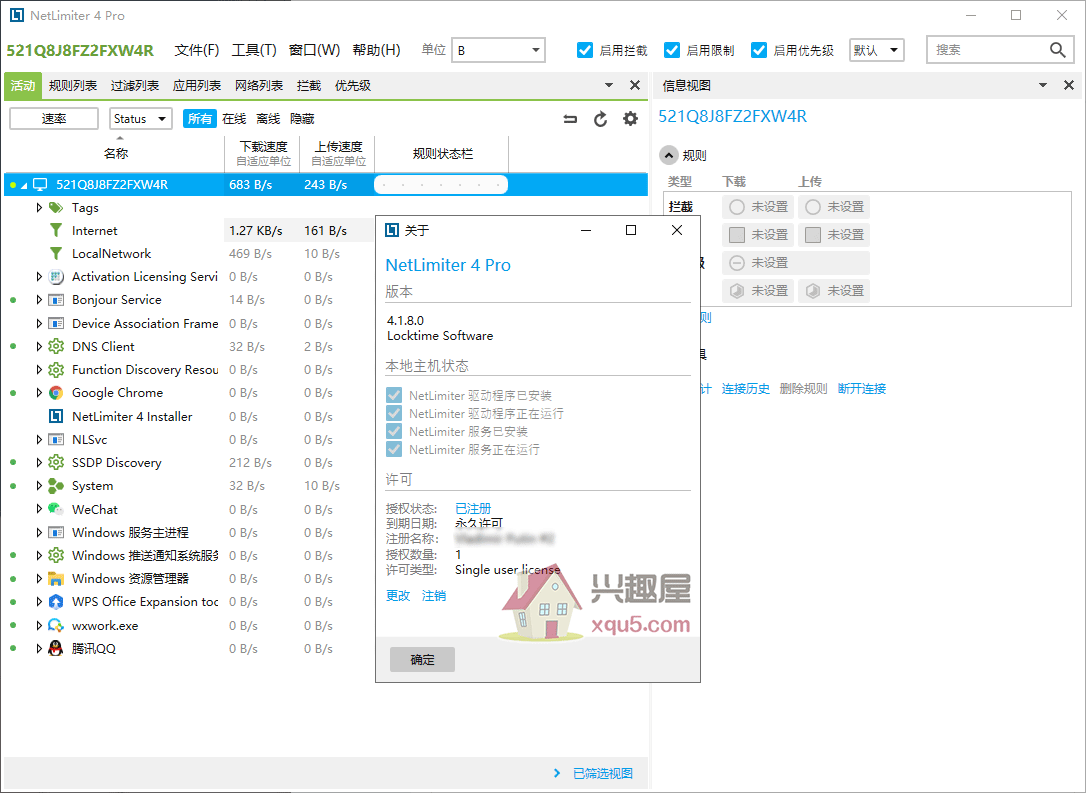1086x793 pixels.
Task: Click the NLSvc service icon
Action: coord(56,439)
